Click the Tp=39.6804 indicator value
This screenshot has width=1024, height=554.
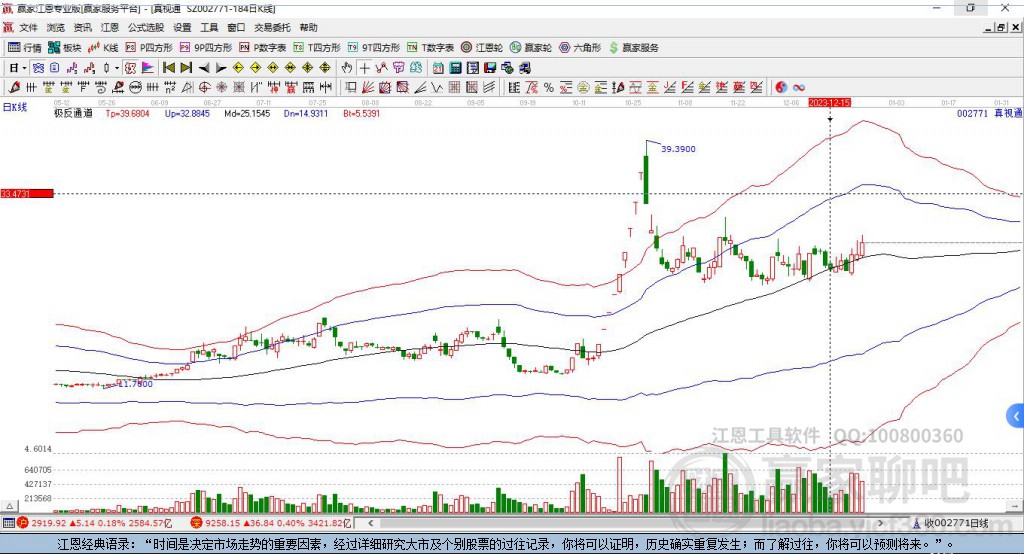(x=127, y=113)
